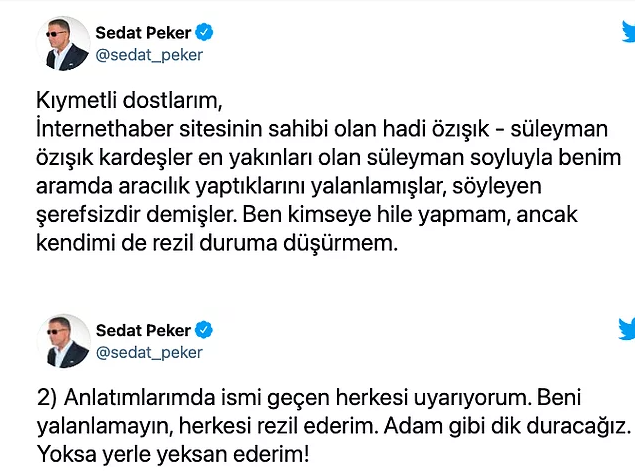This screenshot has width=635, height=473.
Task: Click the phrase "süleyman soyluyla benim"
Action: pyautogui.click(x=494, y=158)
